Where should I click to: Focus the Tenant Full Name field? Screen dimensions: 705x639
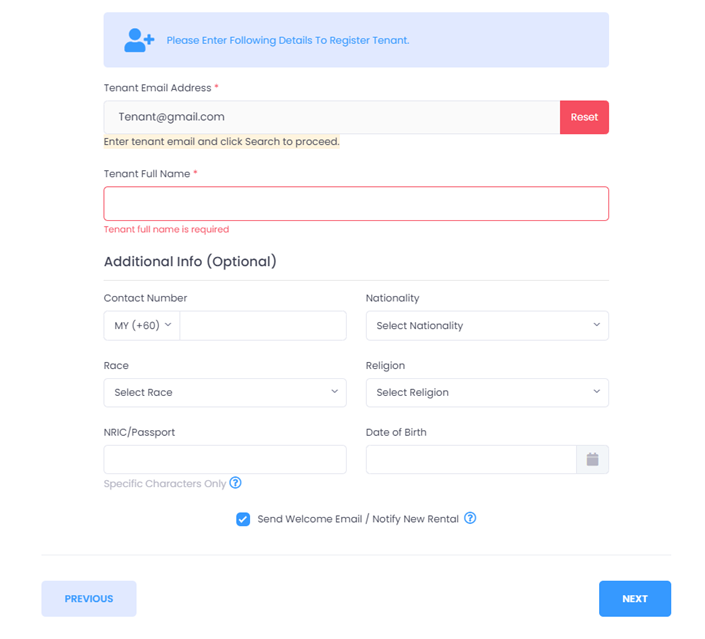[356, 203]
